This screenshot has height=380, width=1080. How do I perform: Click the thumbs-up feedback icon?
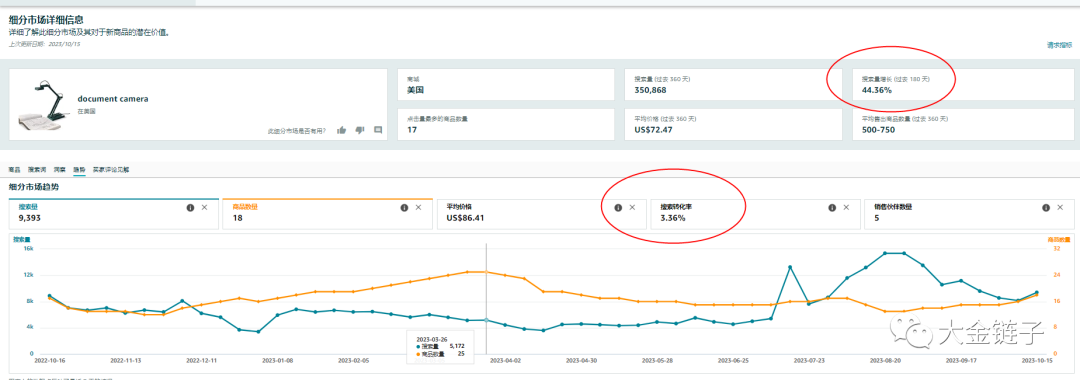[342, 129]
